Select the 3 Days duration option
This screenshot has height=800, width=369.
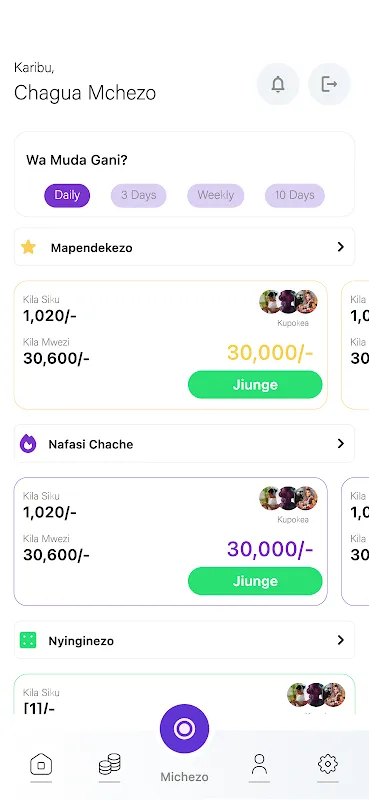coord(138,195)
